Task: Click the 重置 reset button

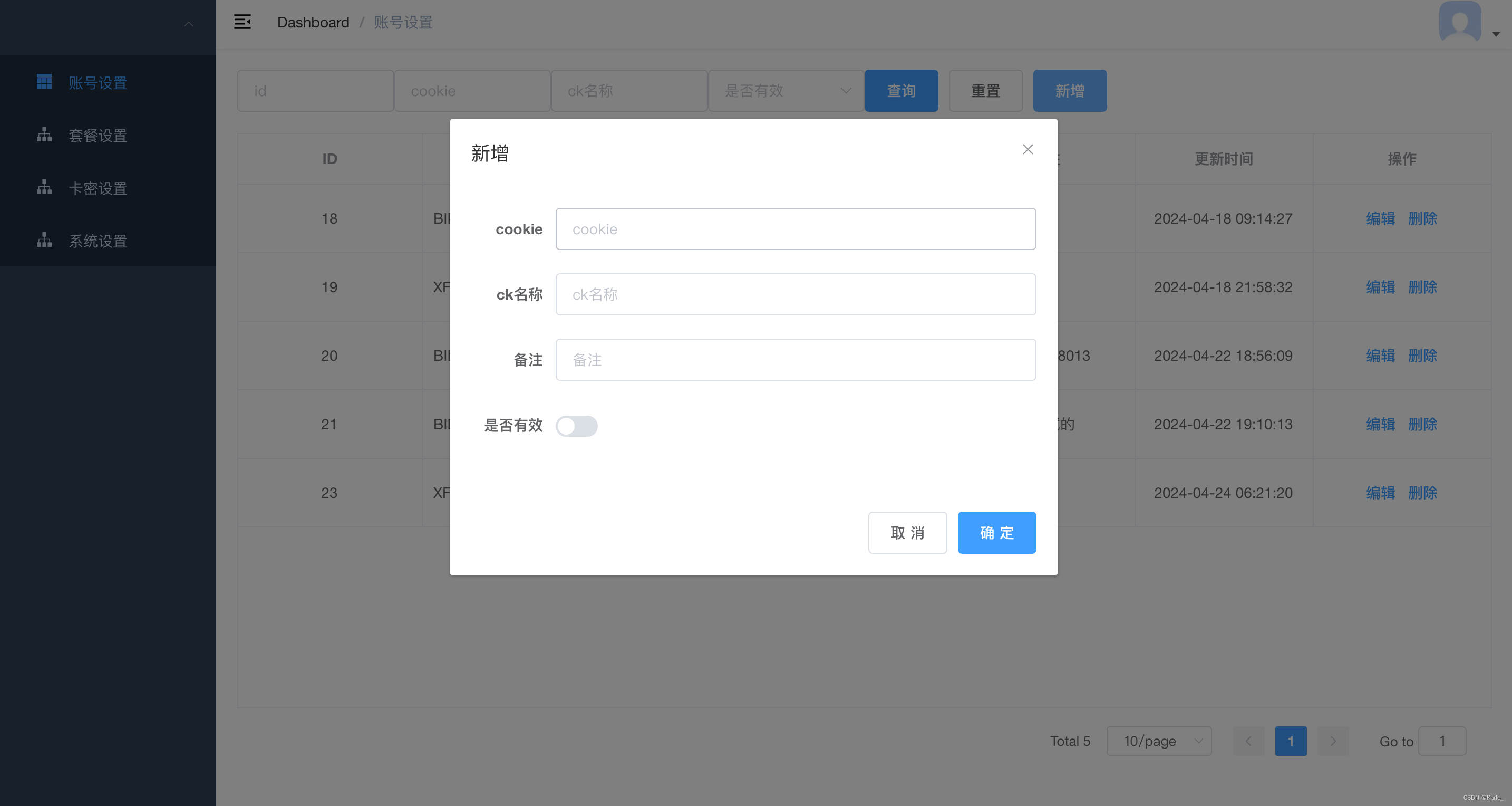Action: 985,91
